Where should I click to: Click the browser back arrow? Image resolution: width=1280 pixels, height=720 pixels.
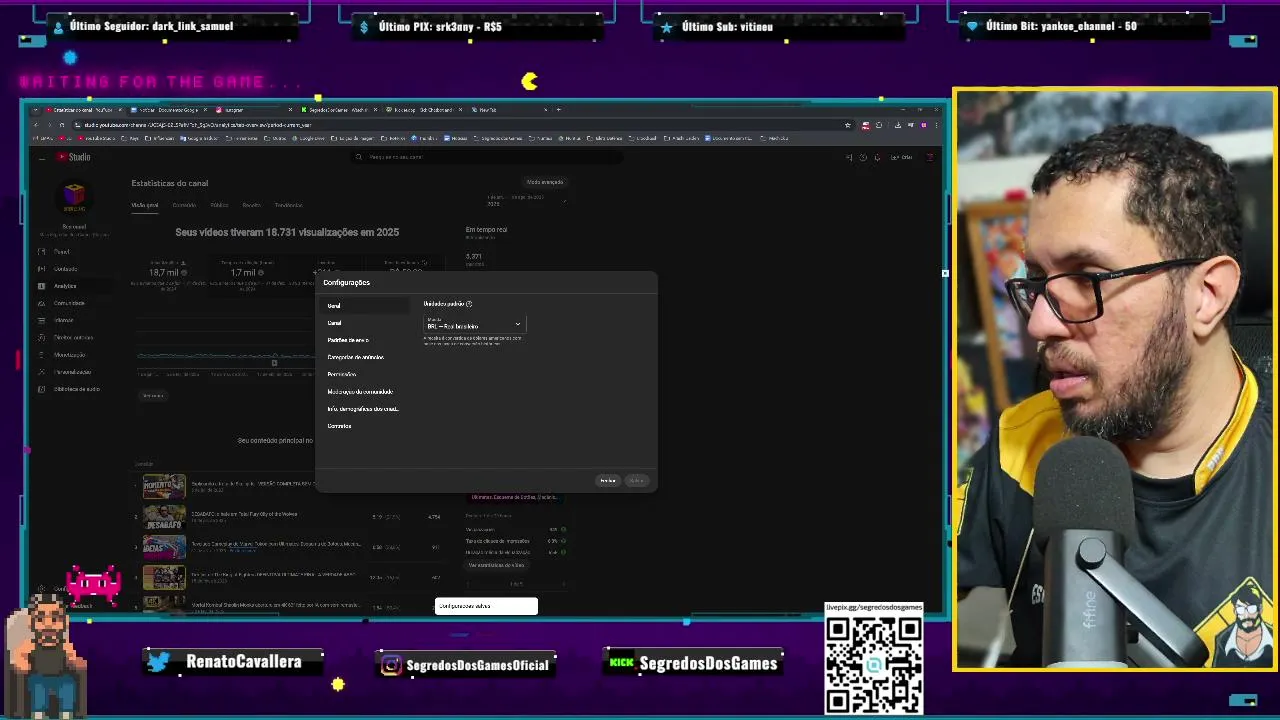click(36, 125)
